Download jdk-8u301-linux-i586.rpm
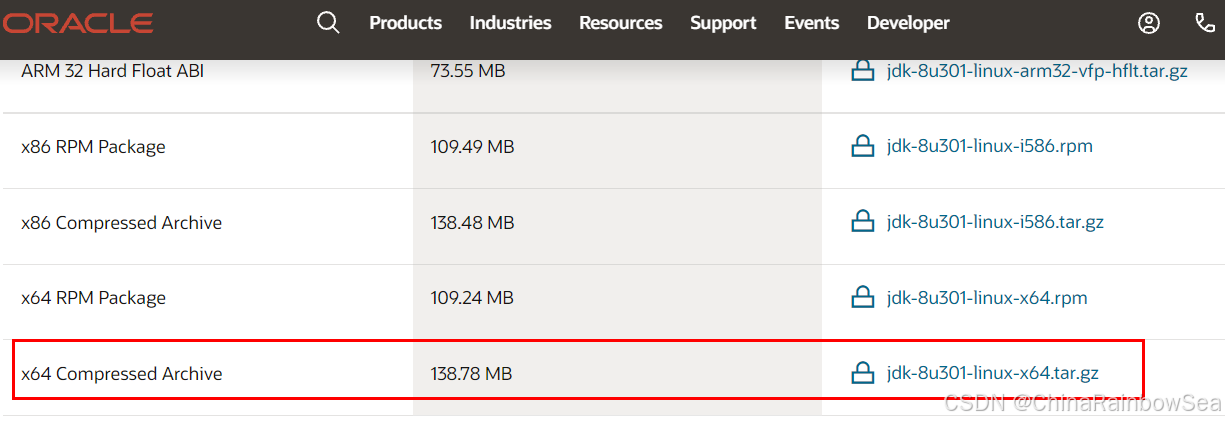Viewport: 1225px width, 422px height. pos(989,146)
